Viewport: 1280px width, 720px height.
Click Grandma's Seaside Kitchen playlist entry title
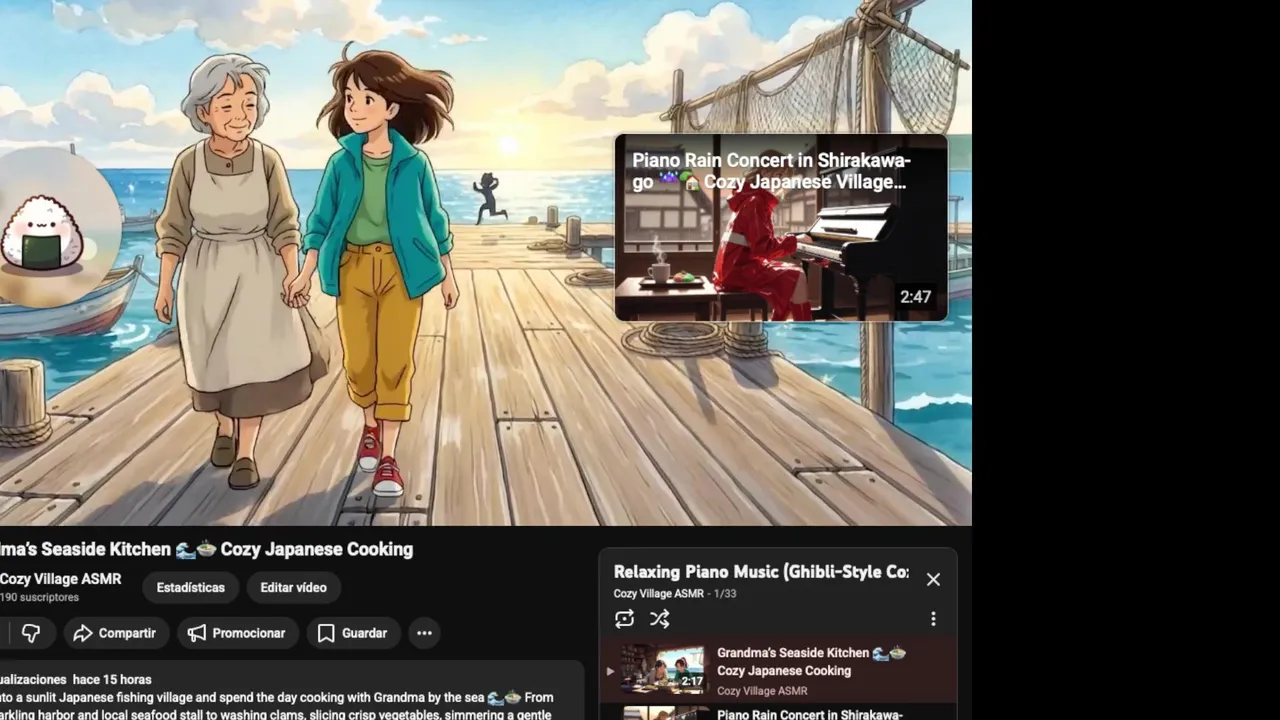point(811,662)
